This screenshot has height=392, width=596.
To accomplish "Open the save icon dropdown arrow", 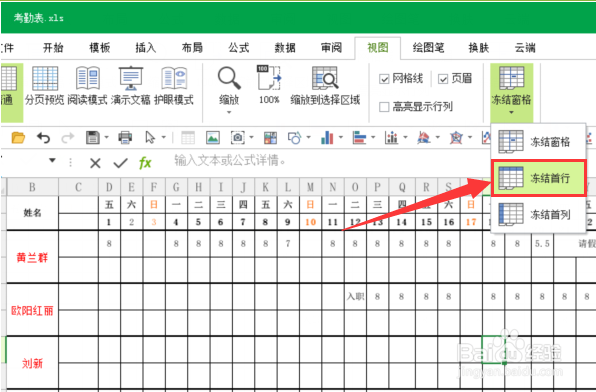I will coord(106,137).
